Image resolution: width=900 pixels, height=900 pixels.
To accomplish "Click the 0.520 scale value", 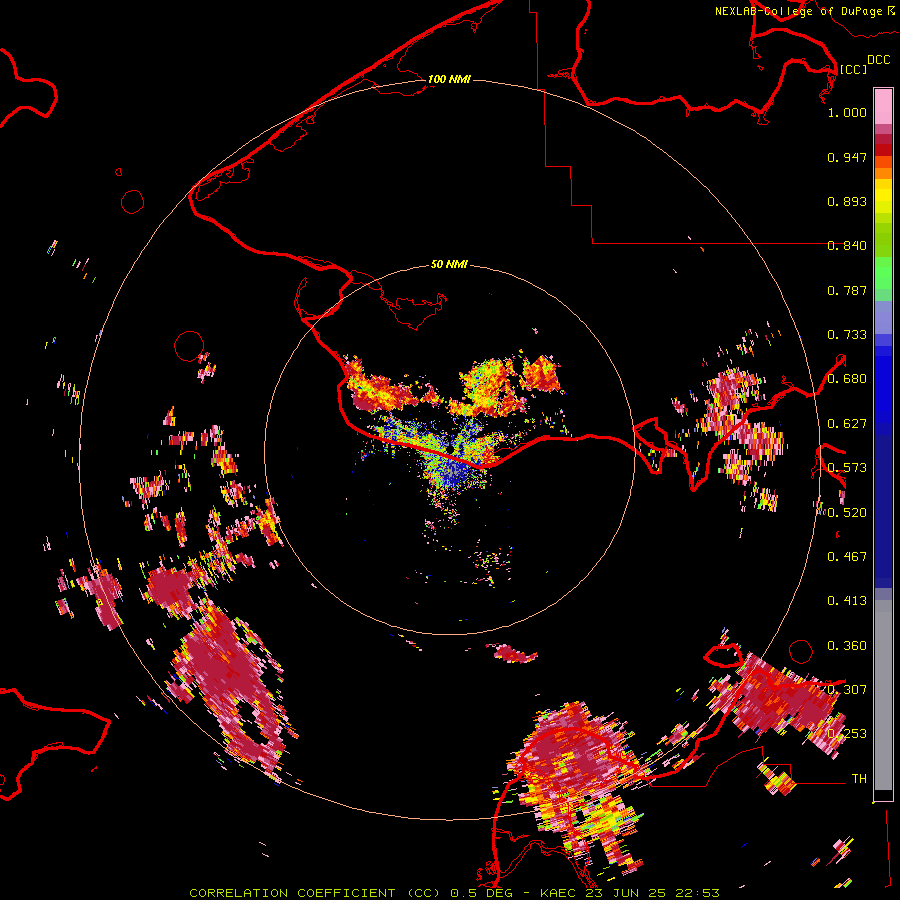I will coord(847,513).
